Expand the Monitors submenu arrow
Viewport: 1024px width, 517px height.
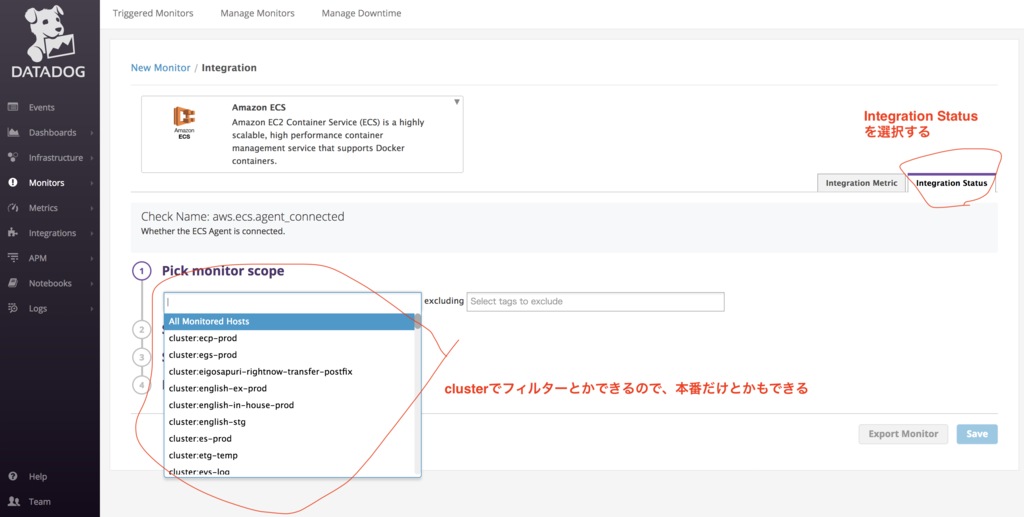92,183
